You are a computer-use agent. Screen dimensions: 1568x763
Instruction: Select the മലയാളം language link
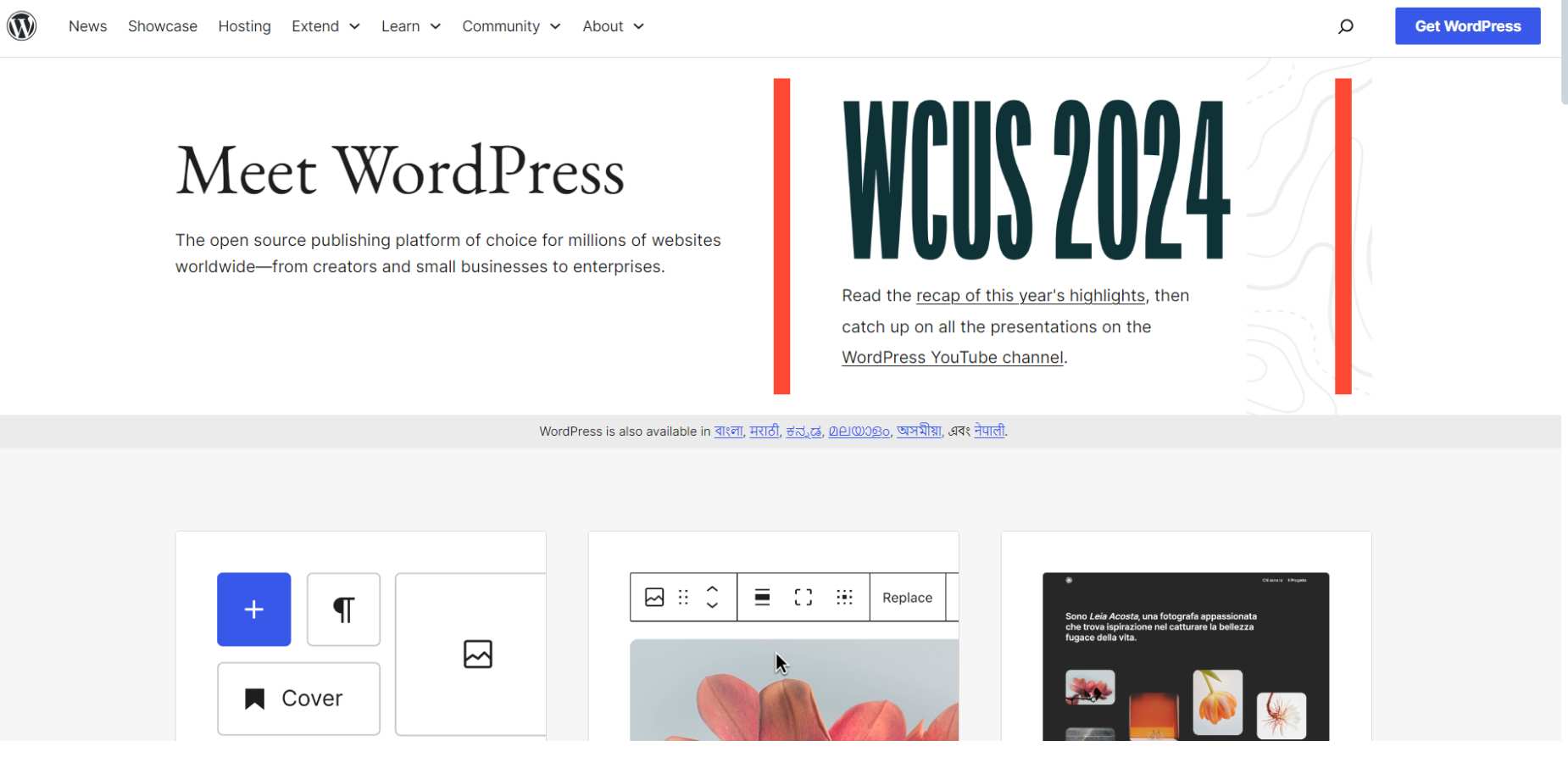pyautogui.click(x=859, y=431)
